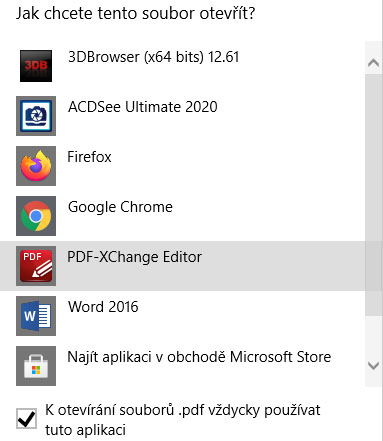Click the blue Word 2016 icon
This screenshot has width=383, height=441.
[x=36, y=316]
